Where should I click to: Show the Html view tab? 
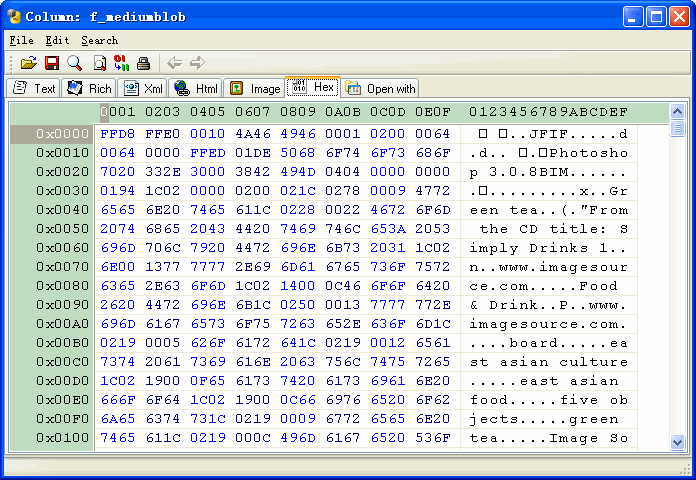195,88
